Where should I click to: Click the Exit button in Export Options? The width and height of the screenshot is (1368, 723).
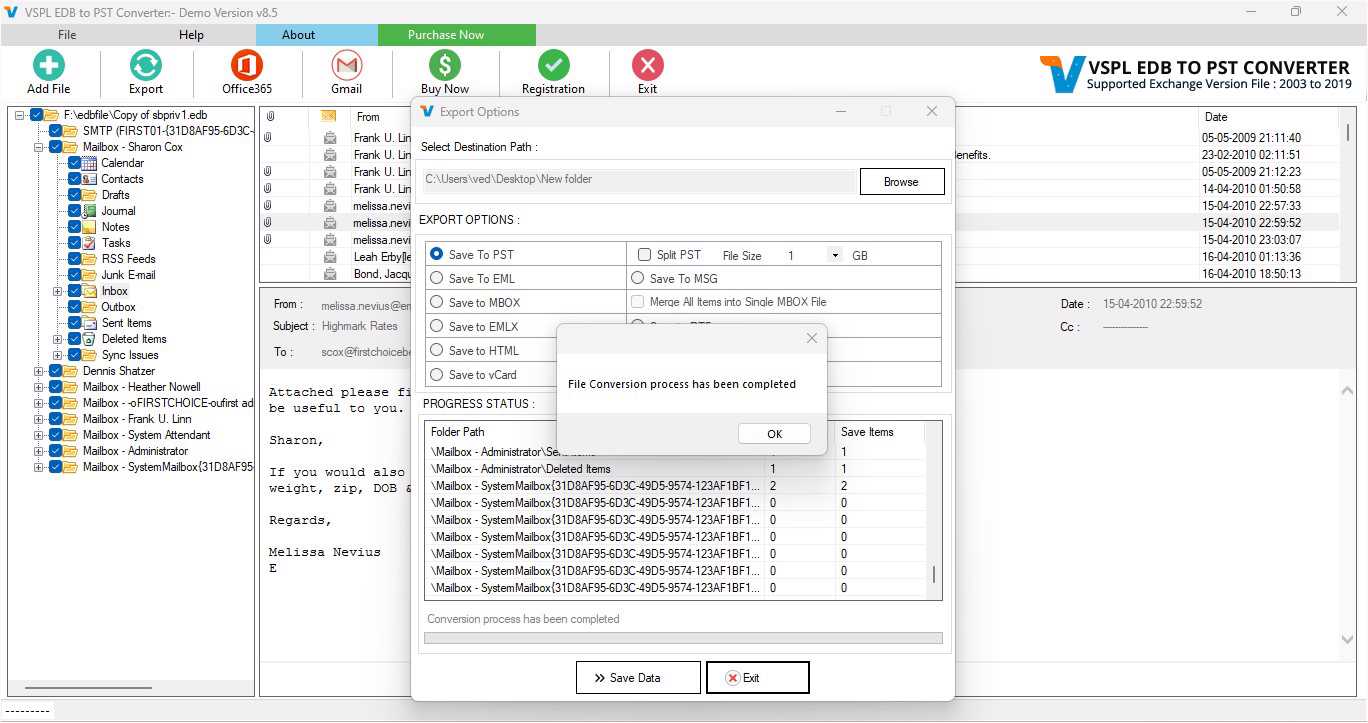(757, 677)
